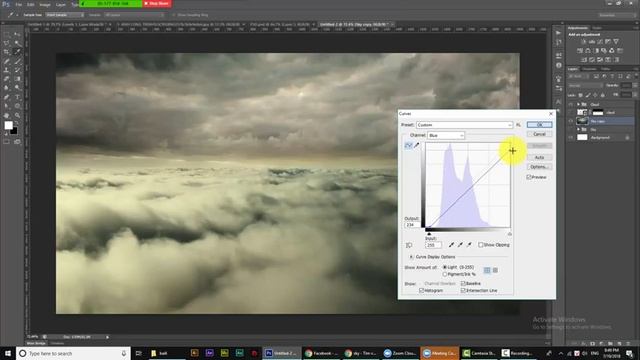Select the Gradient tool

tap(17, 79)
